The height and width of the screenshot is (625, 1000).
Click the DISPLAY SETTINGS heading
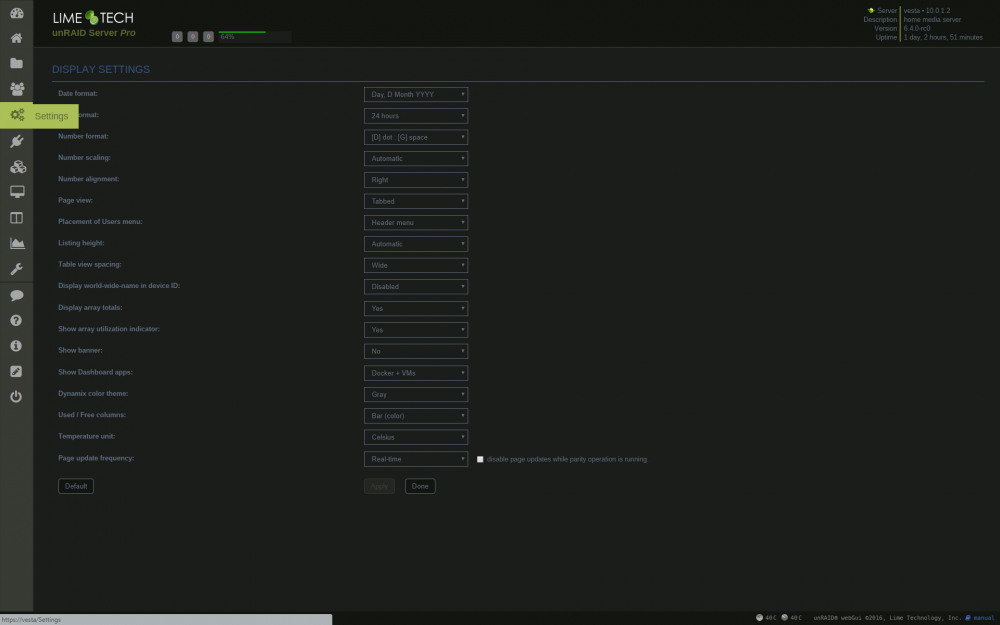pyautogui.click(x=101, y=70)
